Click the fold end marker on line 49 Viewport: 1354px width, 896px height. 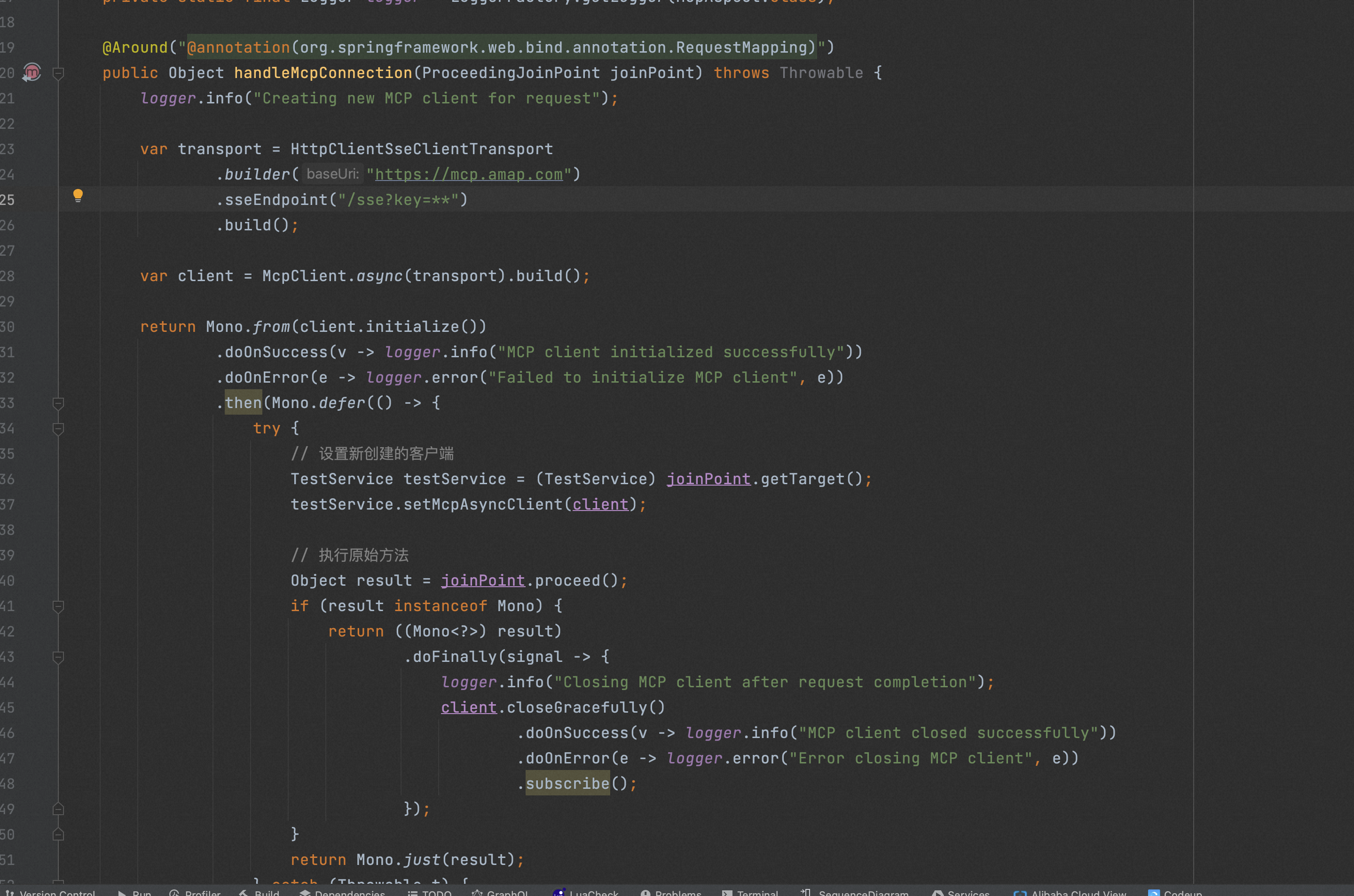point(58,809)
